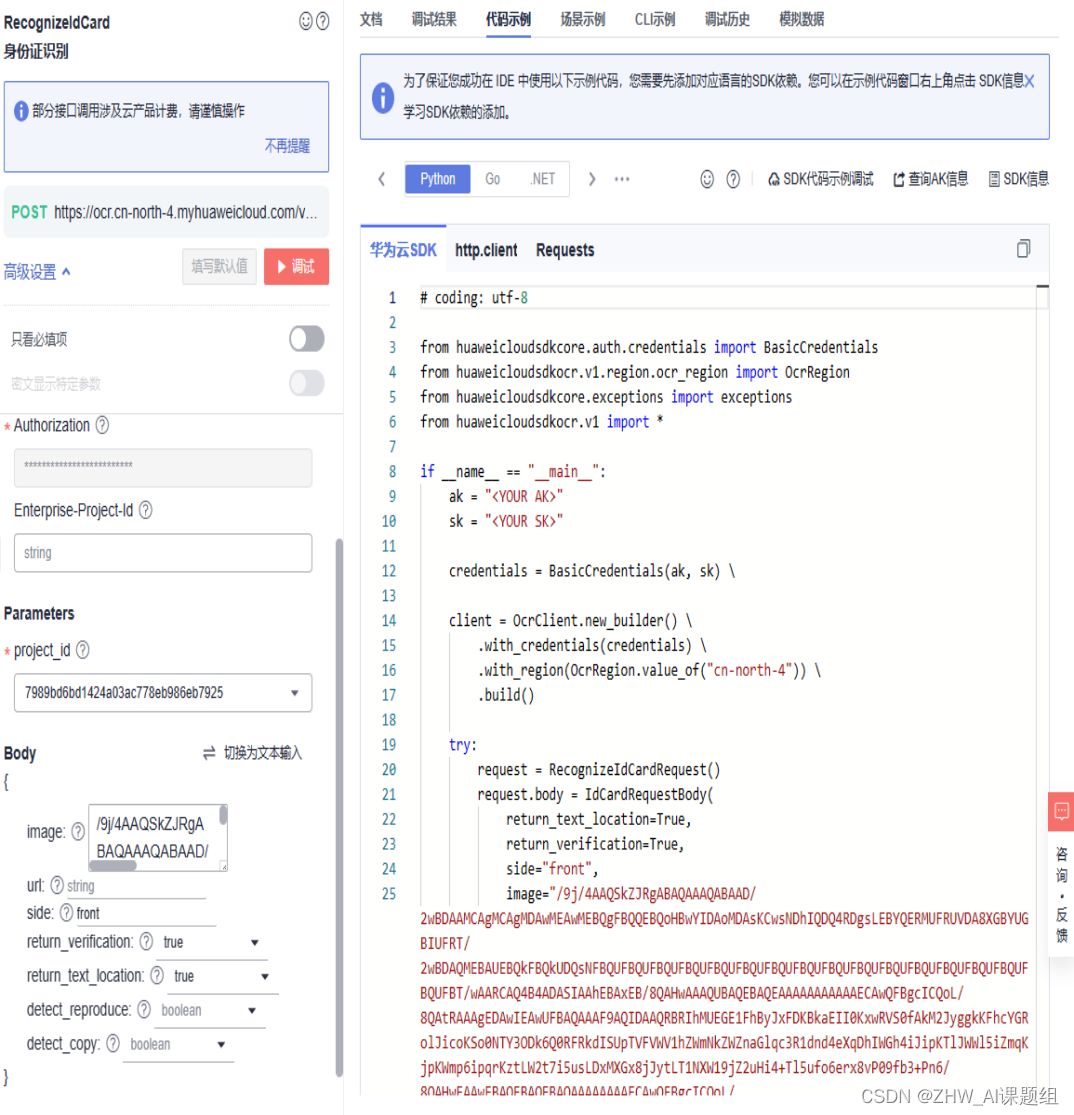The width and height of the screenshot is (1074, 1115).
Task: Open the return_text_location dropdown
Action: pyautogui.click(x=222, y=976)
